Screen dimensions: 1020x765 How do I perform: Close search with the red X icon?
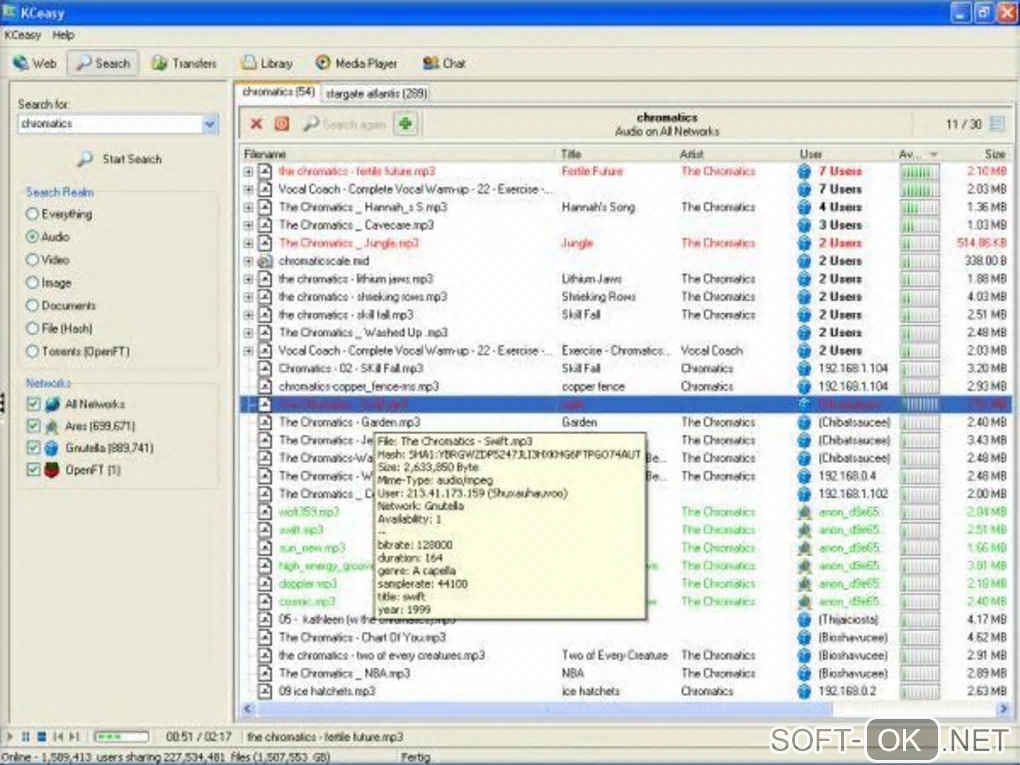pos(256,124)
